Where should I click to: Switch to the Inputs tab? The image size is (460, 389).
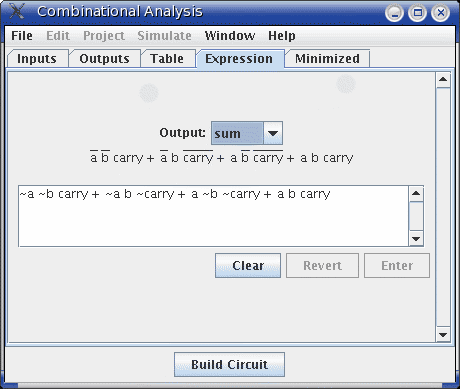(x=37, y=59)
